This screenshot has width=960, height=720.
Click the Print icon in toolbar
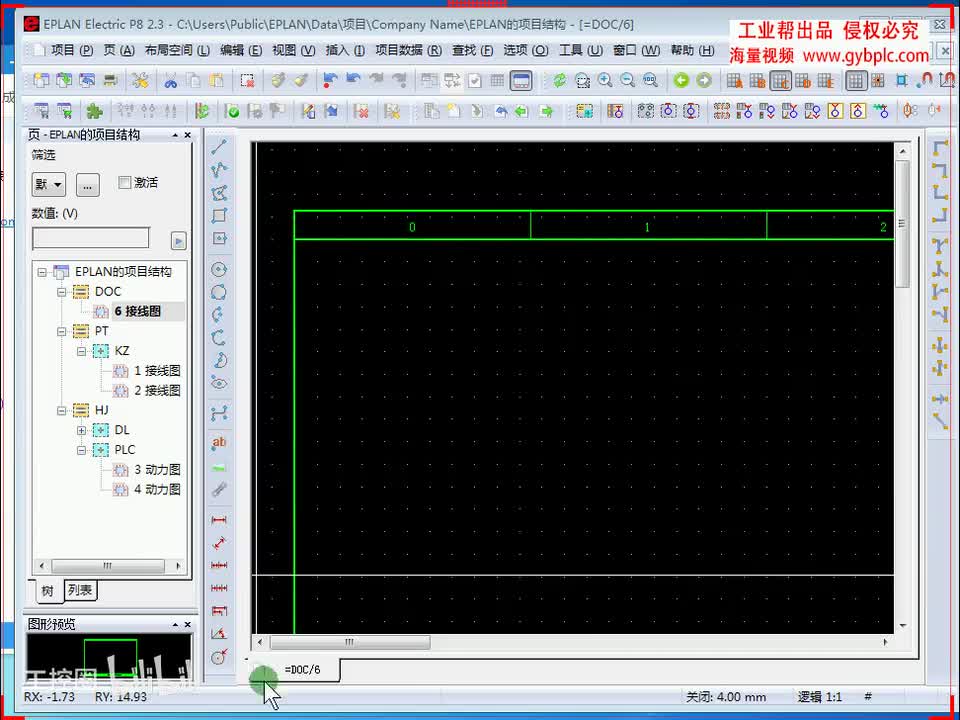point(110,80)
